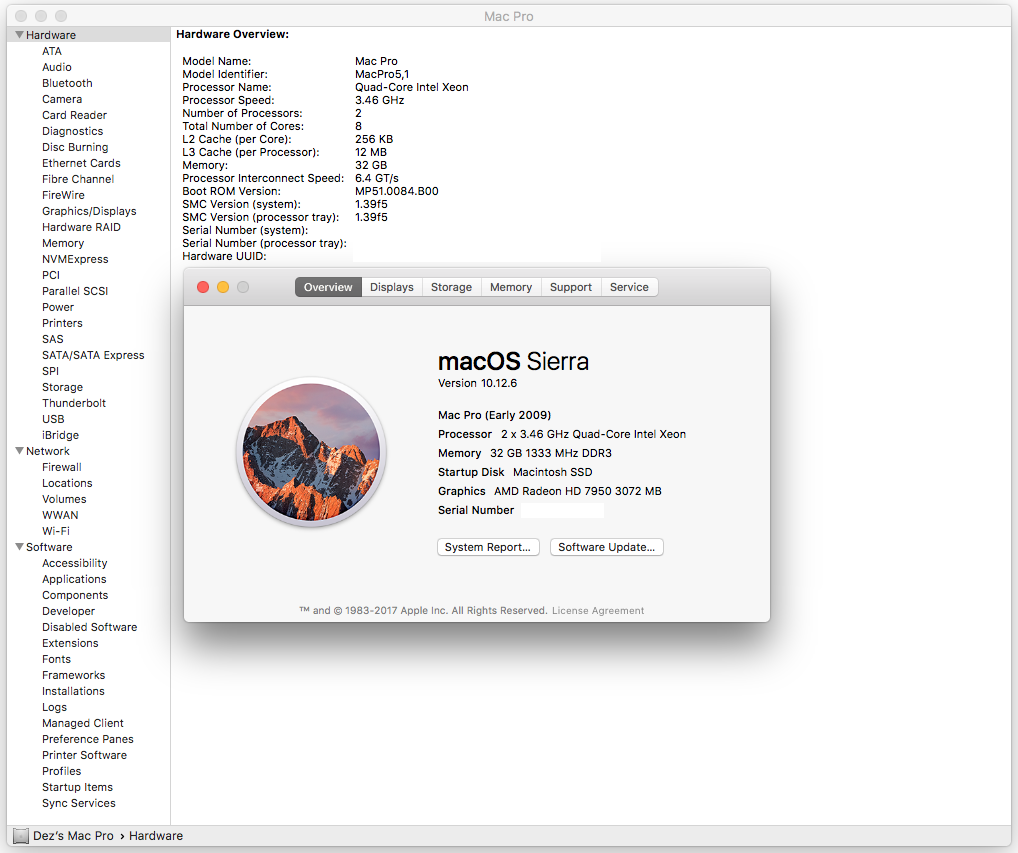Select Parallel SCSI in the sidebar

tap(75, 291)
